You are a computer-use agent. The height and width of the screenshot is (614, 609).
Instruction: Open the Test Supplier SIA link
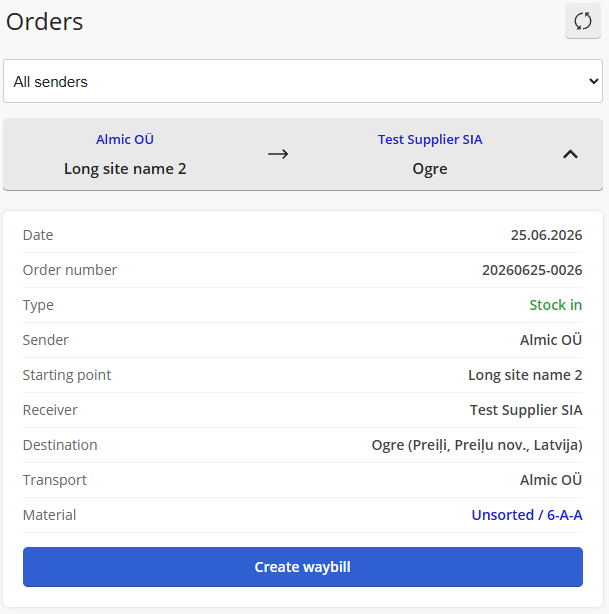pos(430,139)
